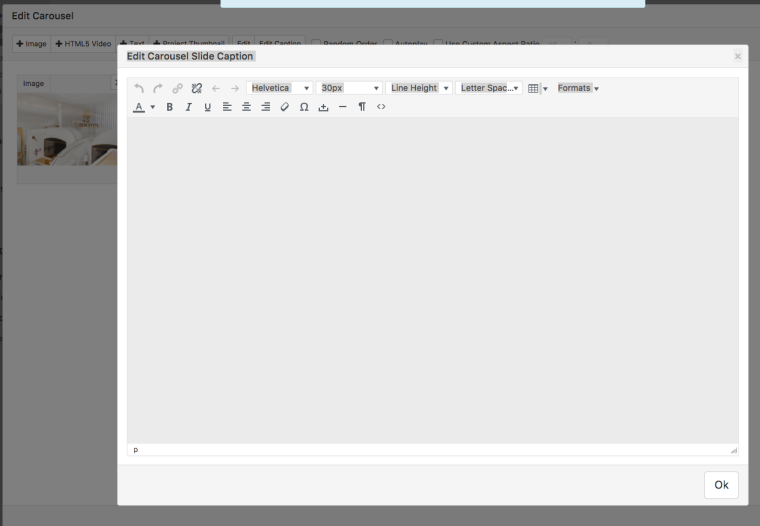Click the text color A swatch

click(139, 107)
